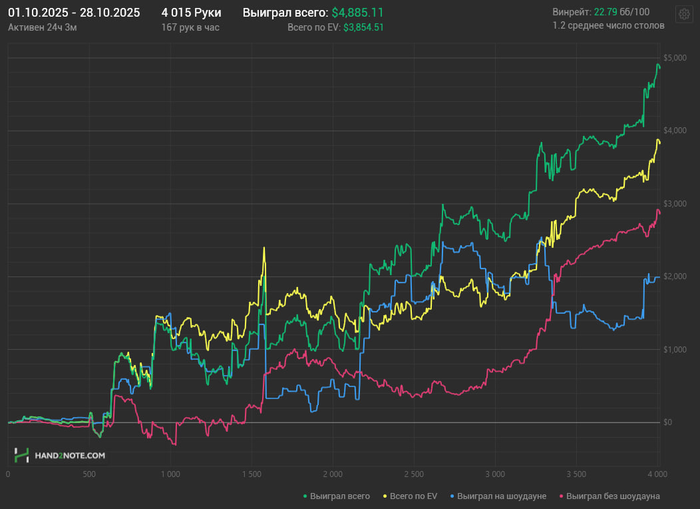This screenshot has height=509, width=700.
Task: Click "1.2 среднее число столов" text
Action: click(x=608, y=26)
